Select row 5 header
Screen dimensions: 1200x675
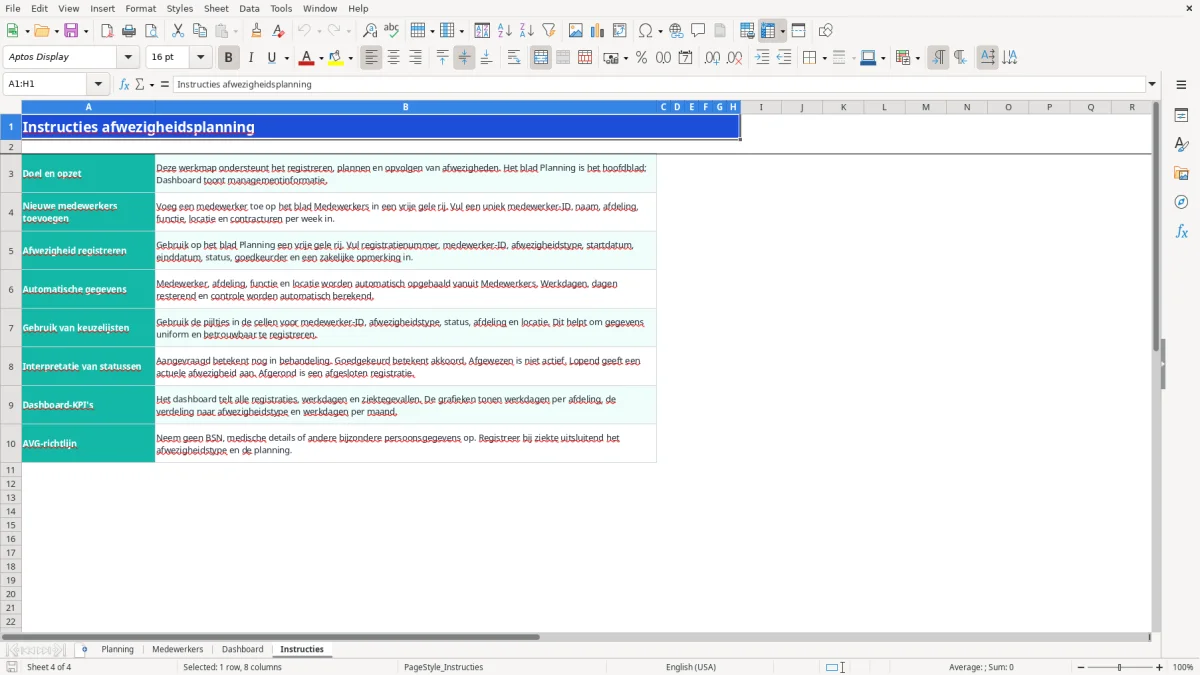click(11, 251)
